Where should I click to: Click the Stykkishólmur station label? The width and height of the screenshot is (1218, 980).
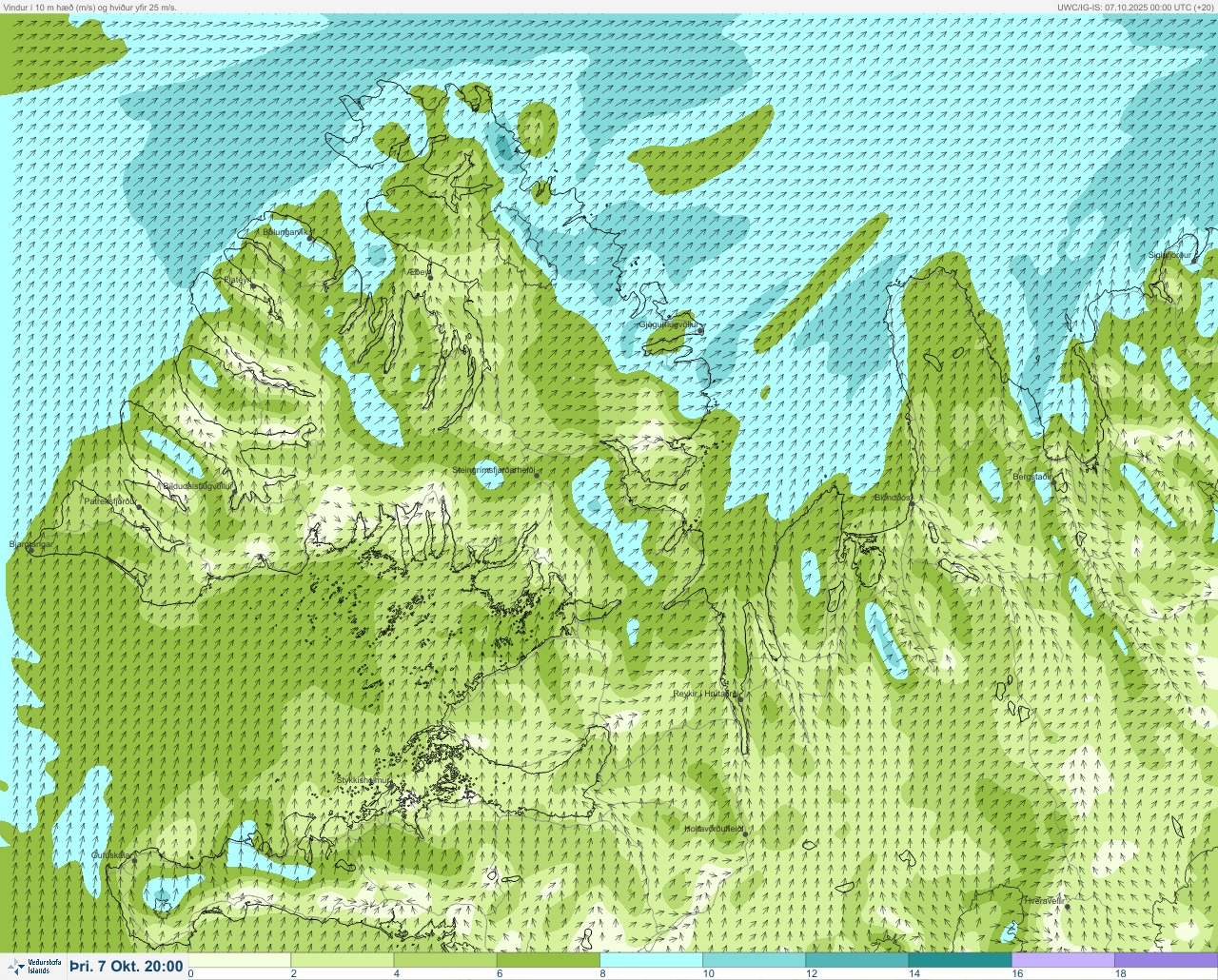click(363, 780)
